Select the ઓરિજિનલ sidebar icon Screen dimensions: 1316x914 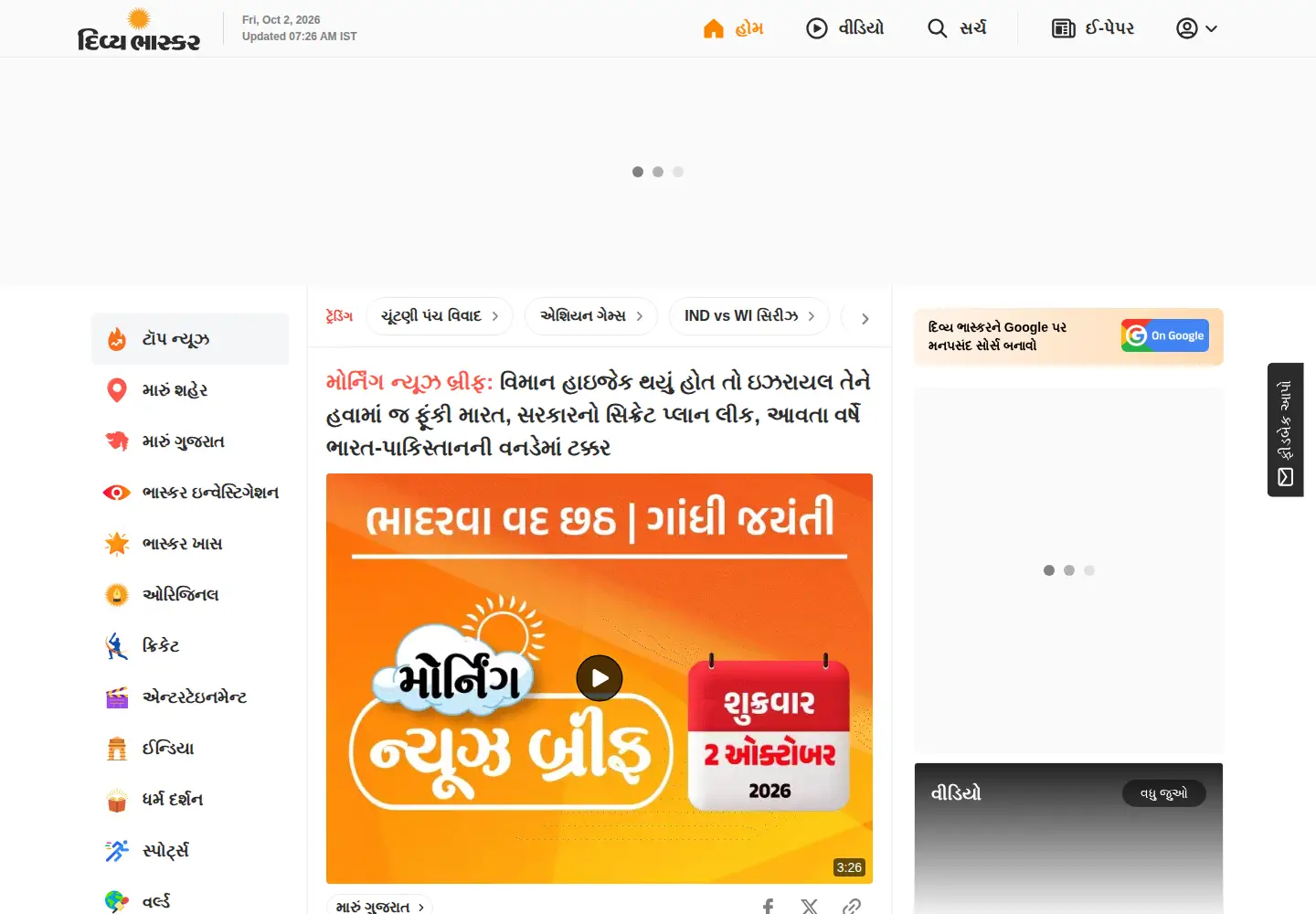(117, 595)
